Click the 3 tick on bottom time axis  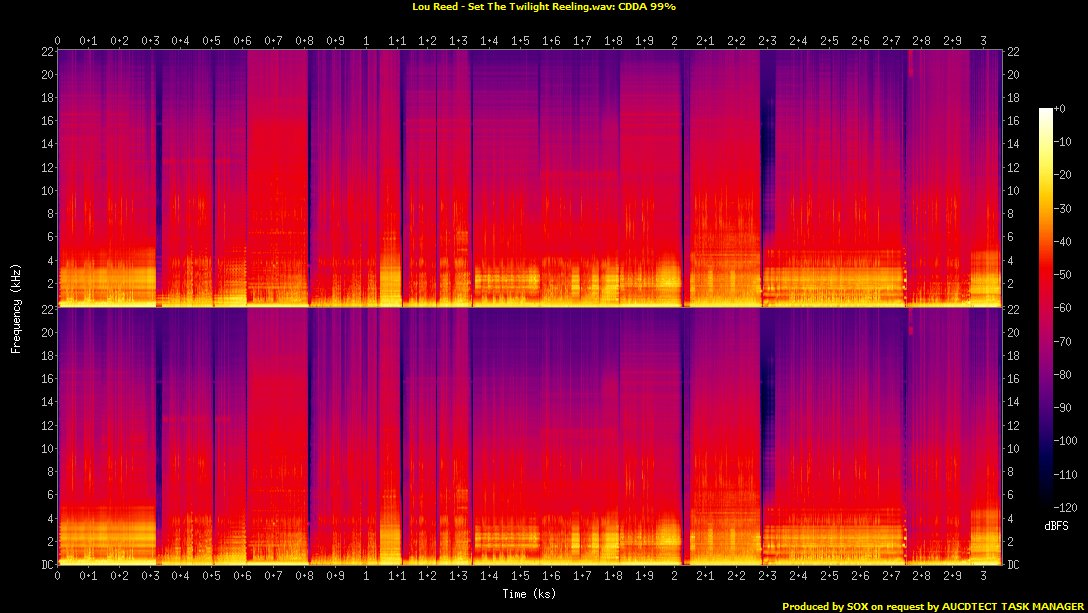pos(983,576)
